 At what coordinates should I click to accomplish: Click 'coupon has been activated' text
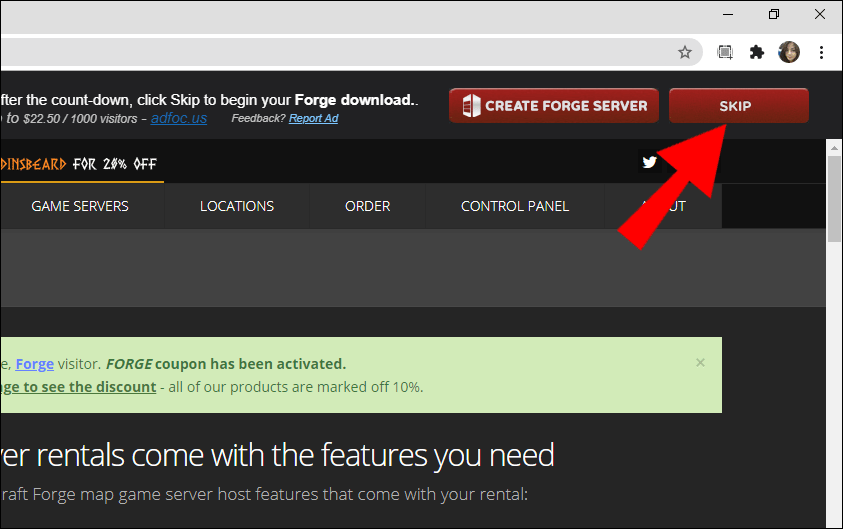[250, 364]
